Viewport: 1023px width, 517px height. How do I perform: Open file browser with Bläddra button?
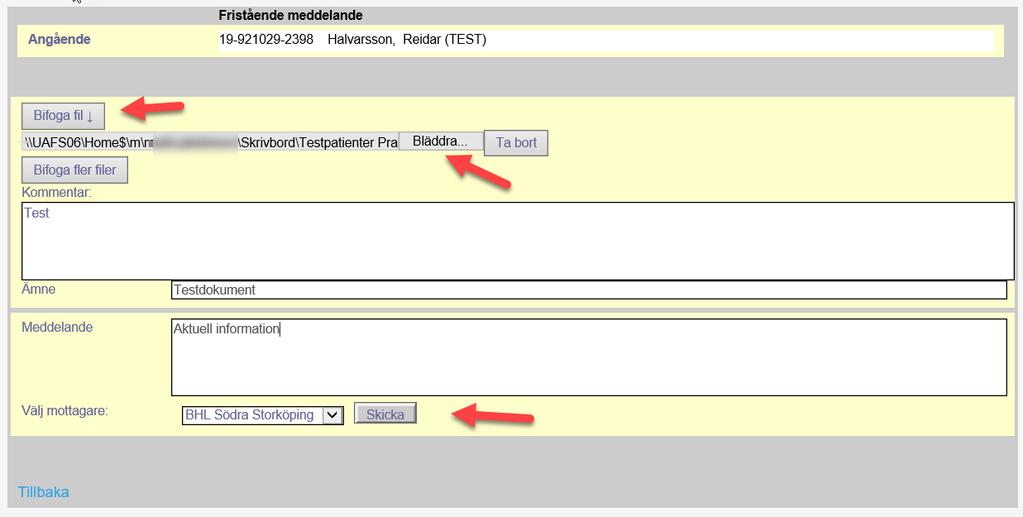coord(440,141)
